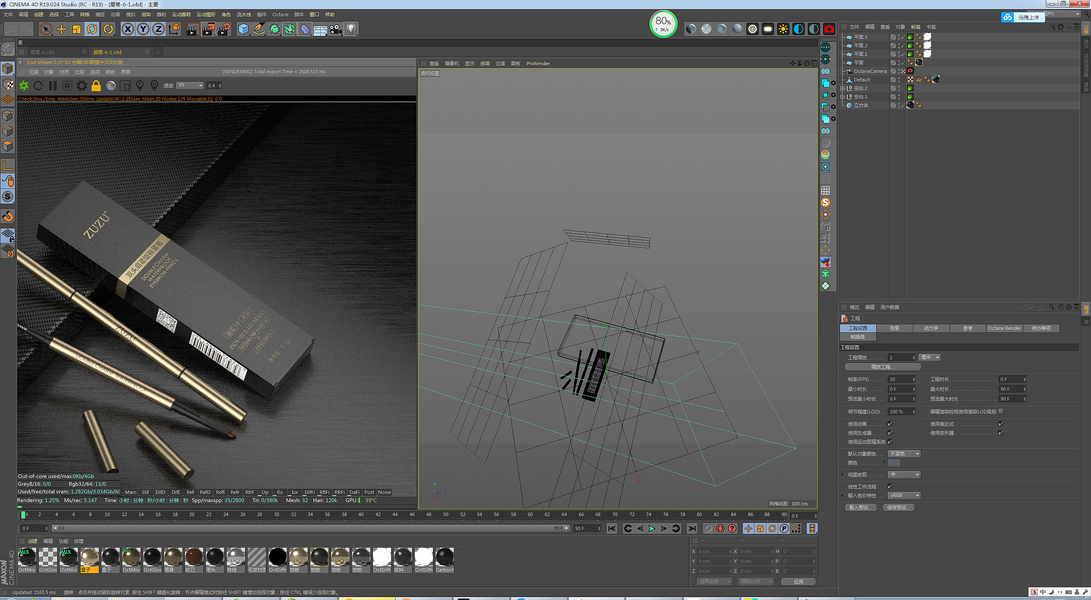This screenshot has height=600, width=1091.
Task: Open the deformer objects icon
Action: 305,29
